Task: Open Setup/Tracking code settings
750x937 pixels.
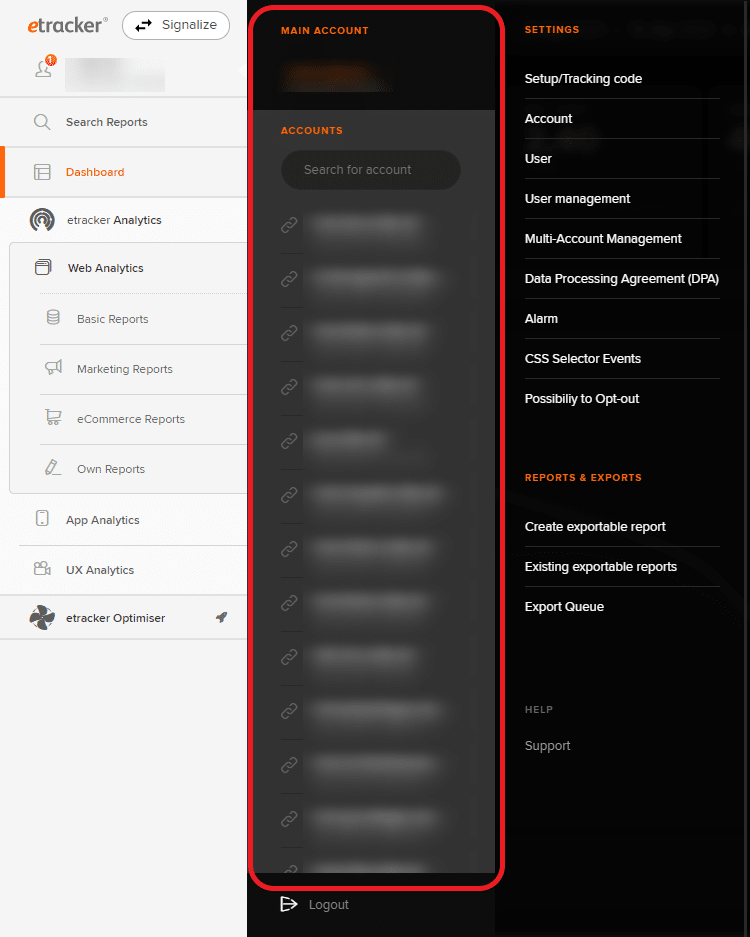Action: (583, 79)
